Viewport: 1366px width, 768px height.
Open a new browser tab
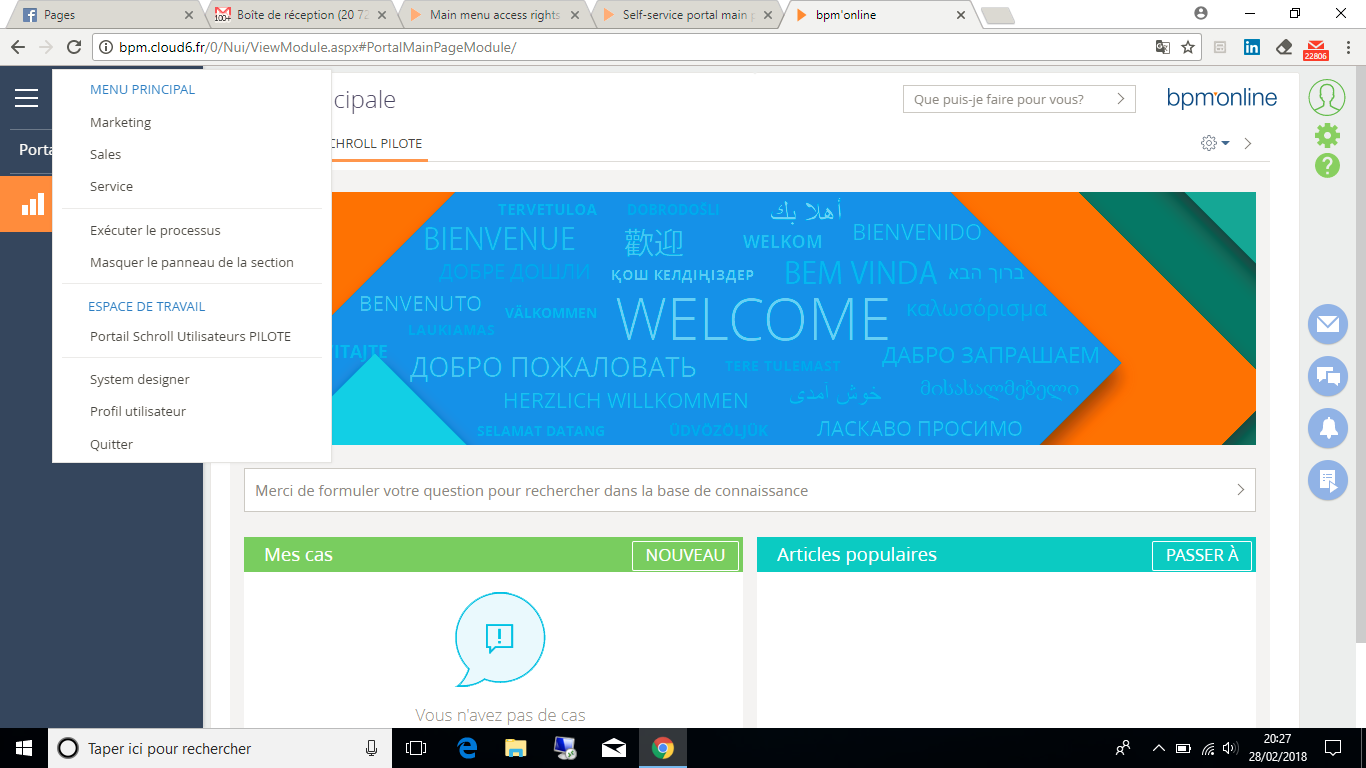[x=997, y=16]
